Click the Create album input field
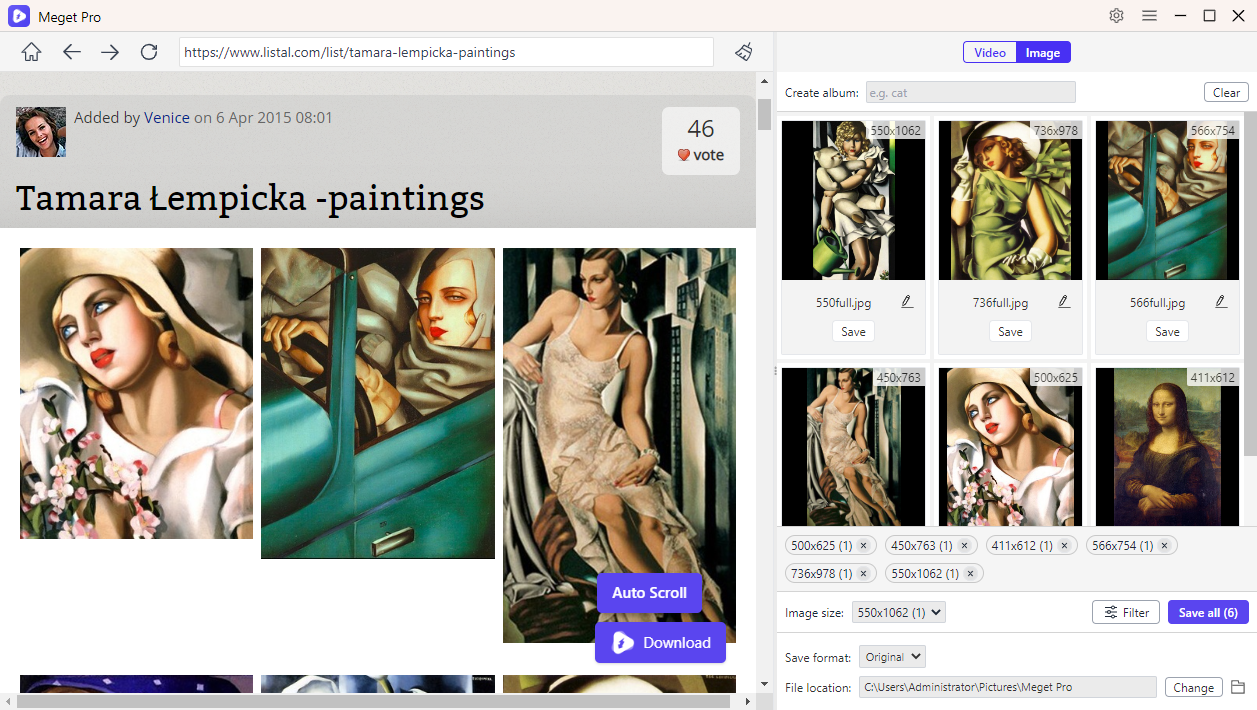The width and height of the screenshot is (1257, 710). pos(970,92)
